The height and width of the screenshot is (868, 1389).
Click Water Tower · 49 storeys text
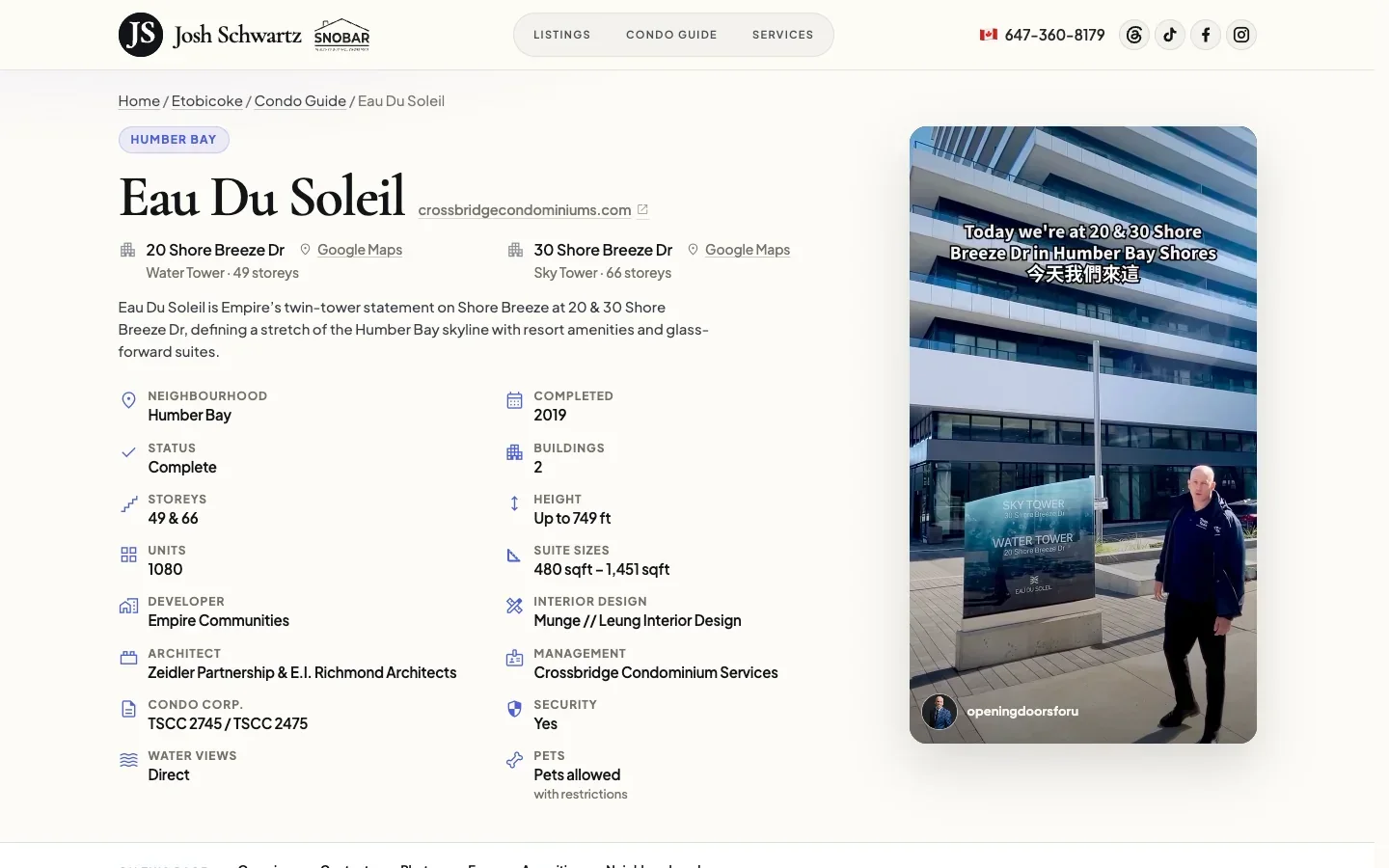pyautogui.click(x=223, y=273)
